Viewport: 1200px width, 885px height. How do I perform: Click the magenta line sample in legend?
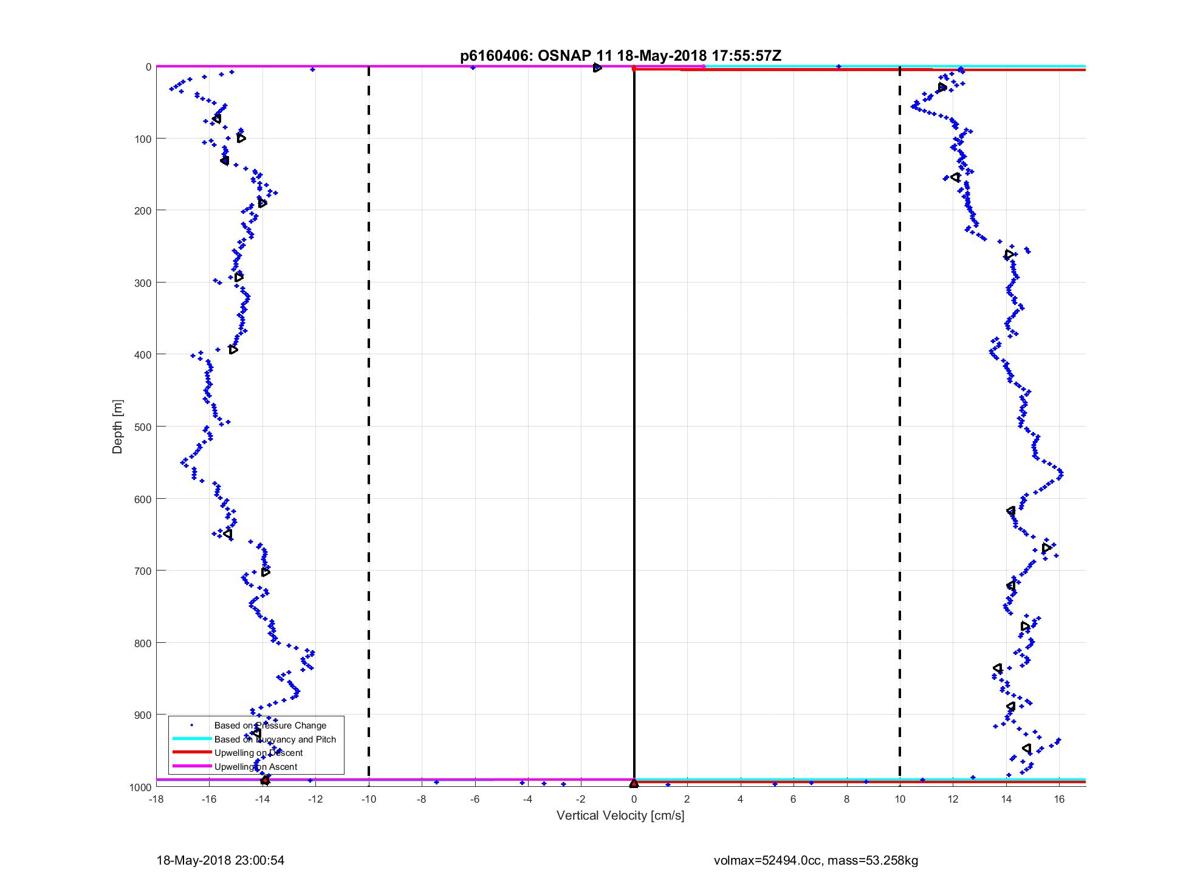click(x=191, y=766)
